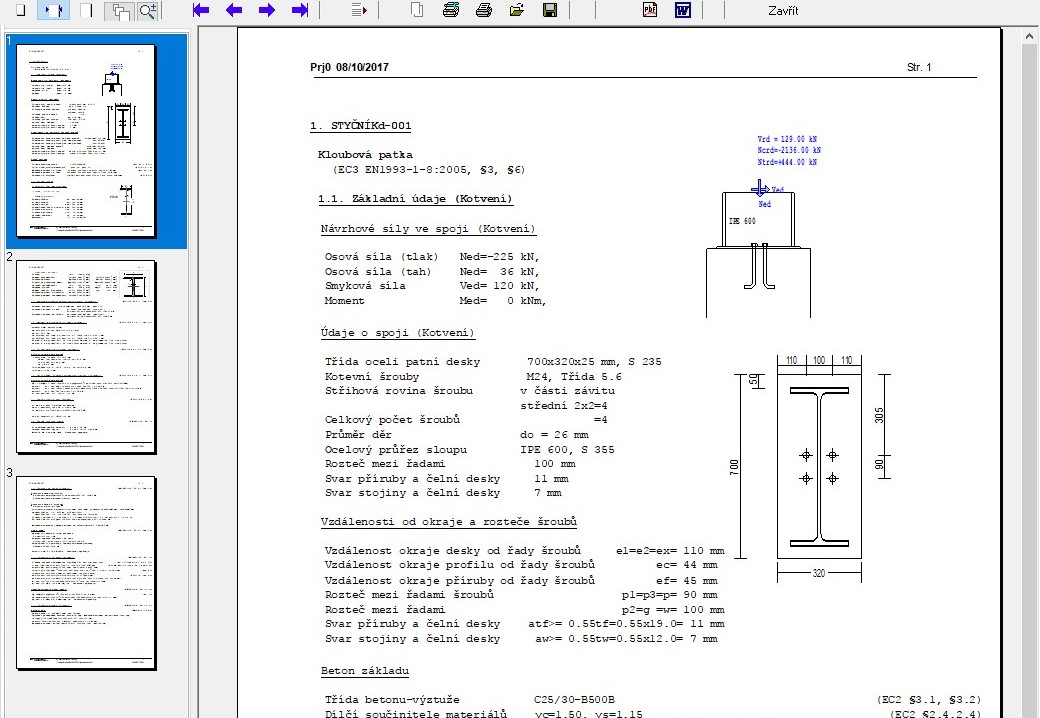Click the heading '1. STYČNÍKd-001'
The width and height of the screenshot is (1040, 718).
click(x=360, y=125)
